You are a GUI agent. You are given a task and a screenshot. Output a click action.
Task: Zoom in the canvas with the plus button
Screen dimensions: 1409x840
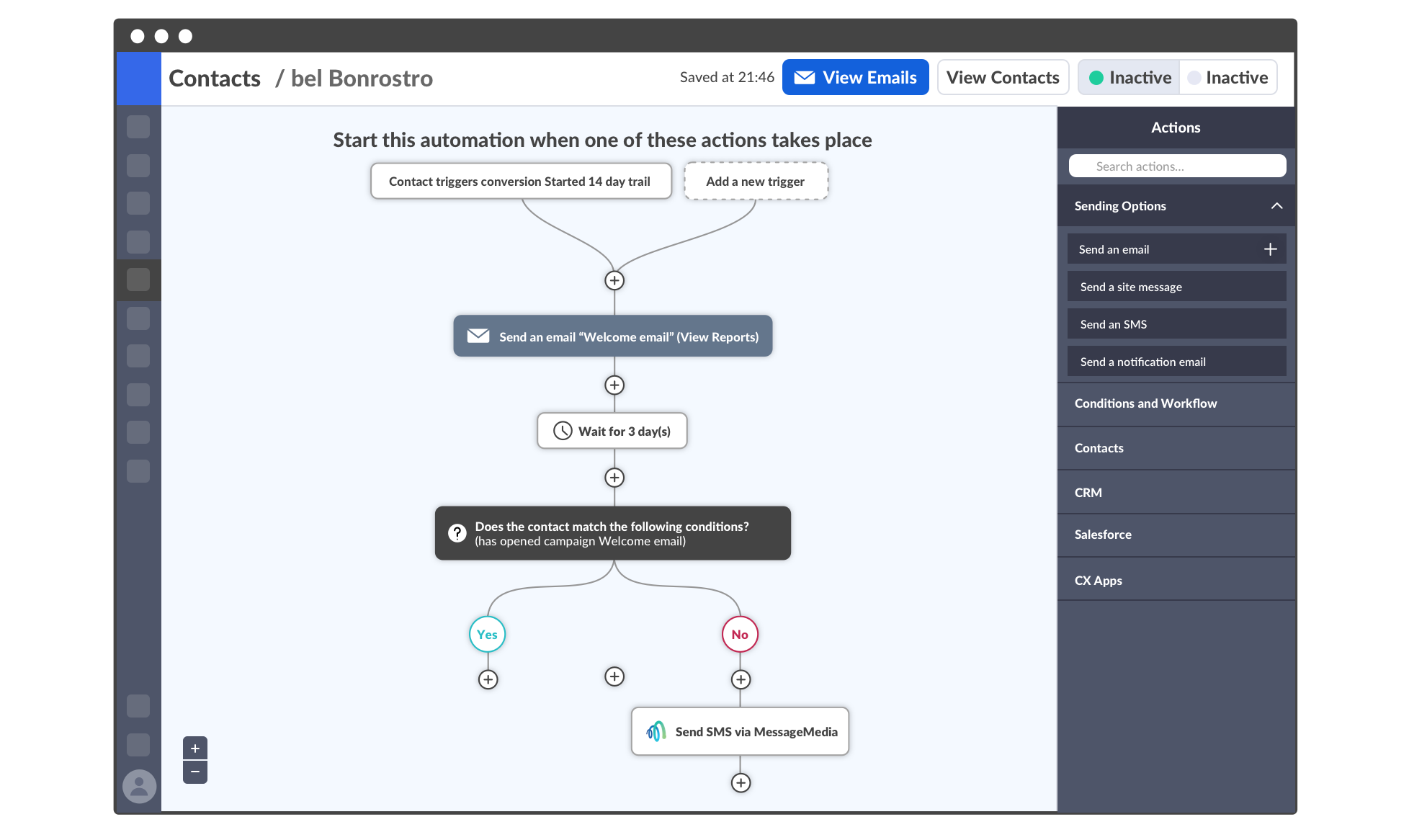pos(195,749)
